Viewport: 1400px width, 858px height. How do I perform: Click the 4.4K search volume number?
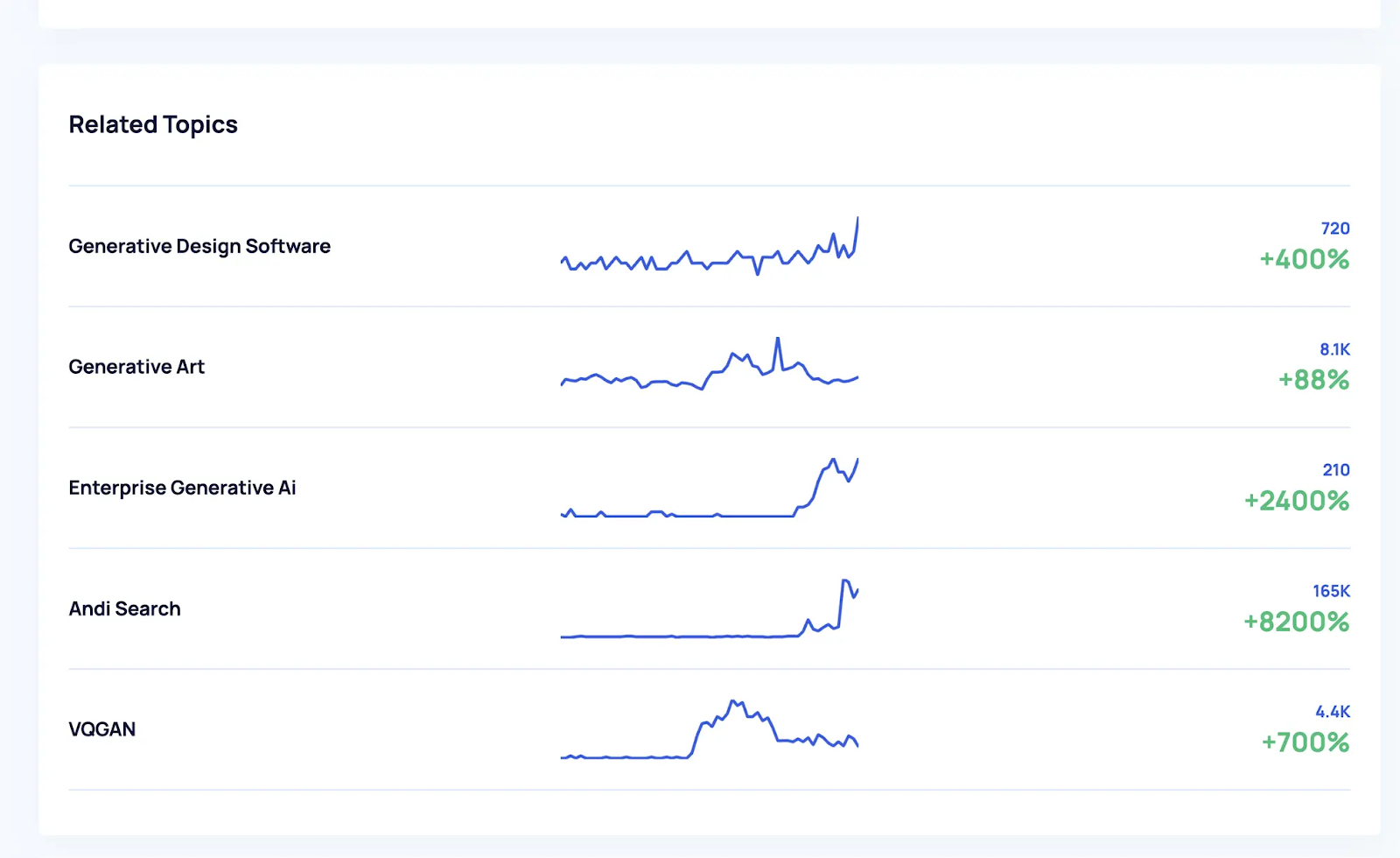point(1333,712)
